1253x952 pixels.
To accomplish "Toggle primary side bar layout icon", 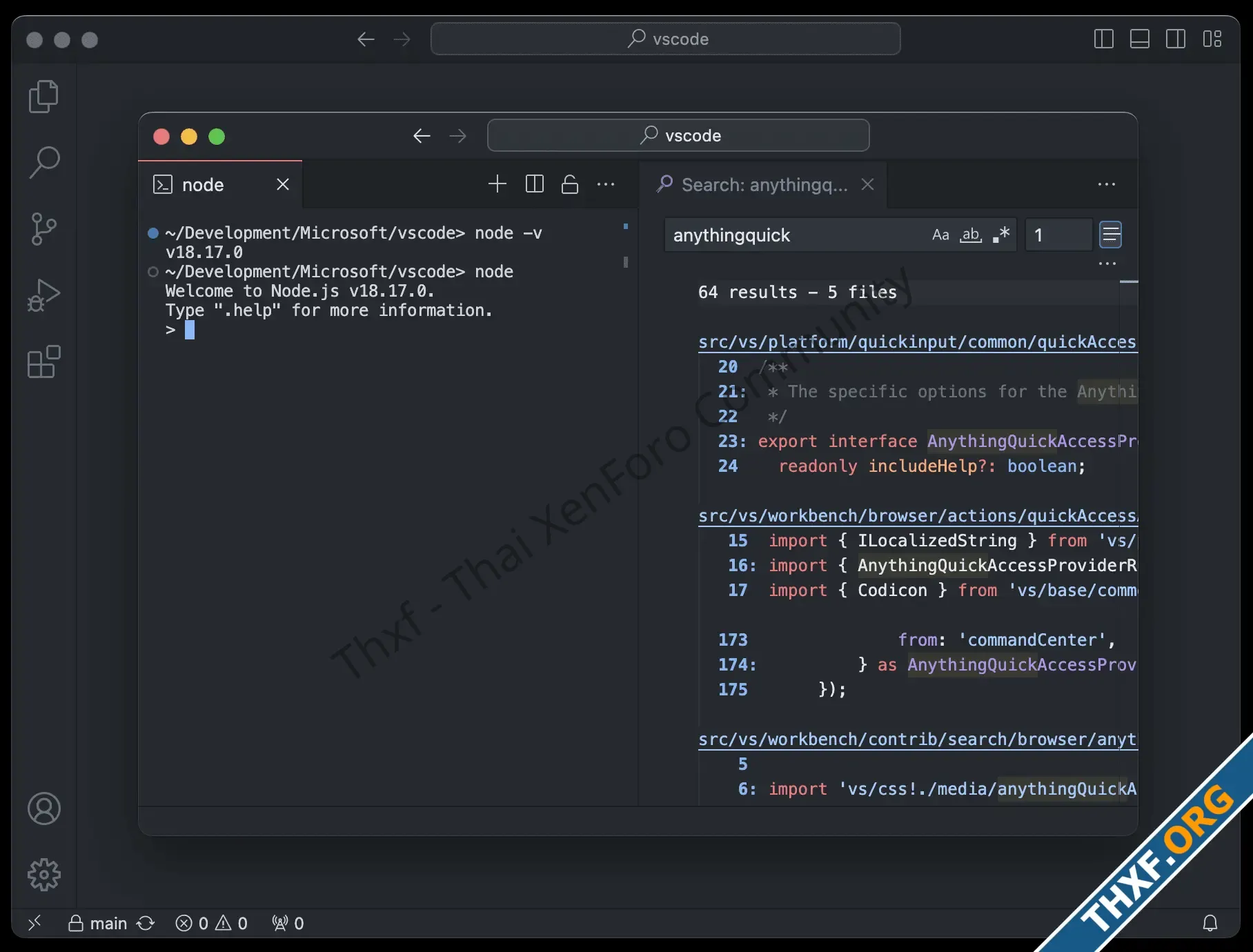I will [1104, 39].
